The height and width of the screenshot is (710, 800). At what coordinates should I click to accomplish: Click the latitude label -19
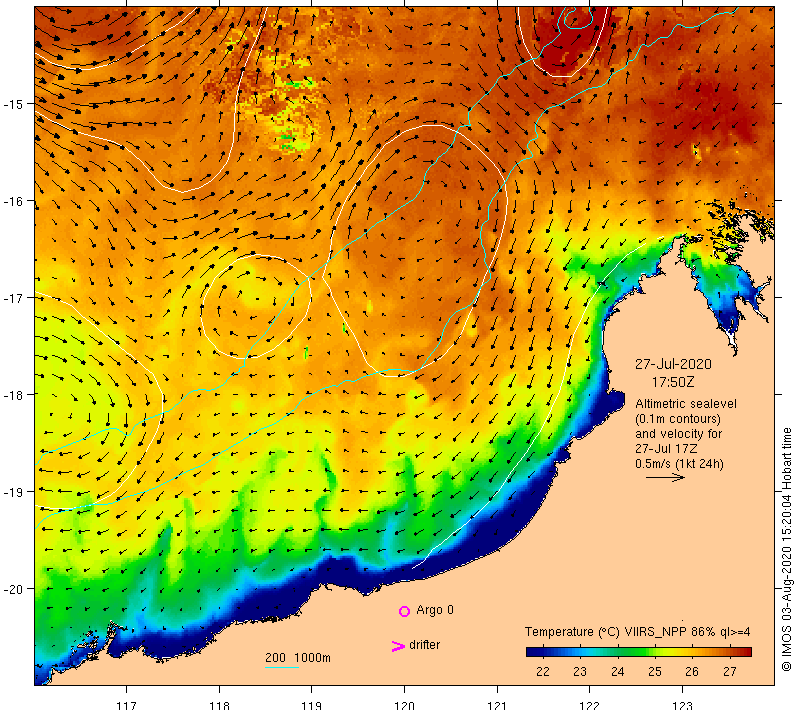pos(13,492)
